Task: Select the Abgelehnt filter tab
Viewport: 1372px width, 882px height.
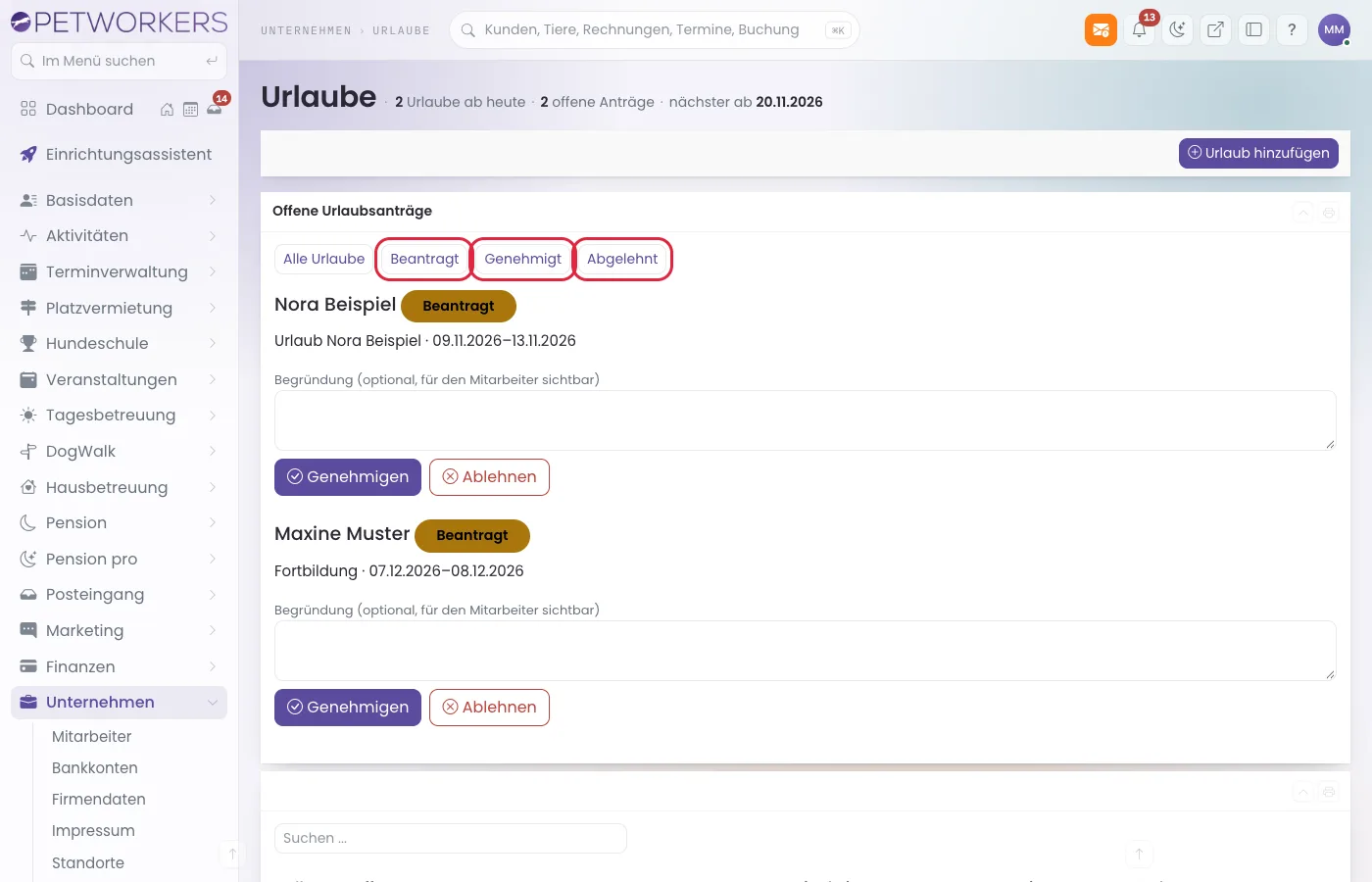Action: point(622,259)
